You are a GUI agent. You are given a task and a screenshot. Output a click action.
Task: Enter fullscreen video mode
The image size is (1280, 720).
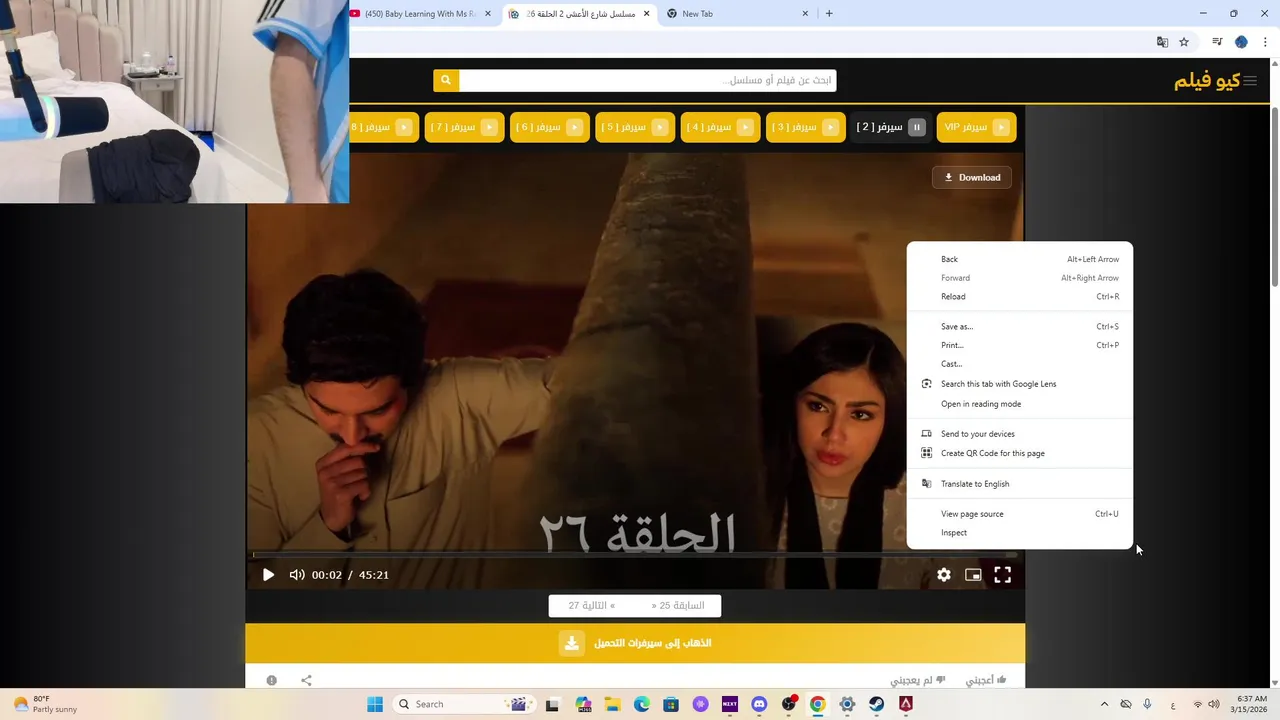(1002, 575)
